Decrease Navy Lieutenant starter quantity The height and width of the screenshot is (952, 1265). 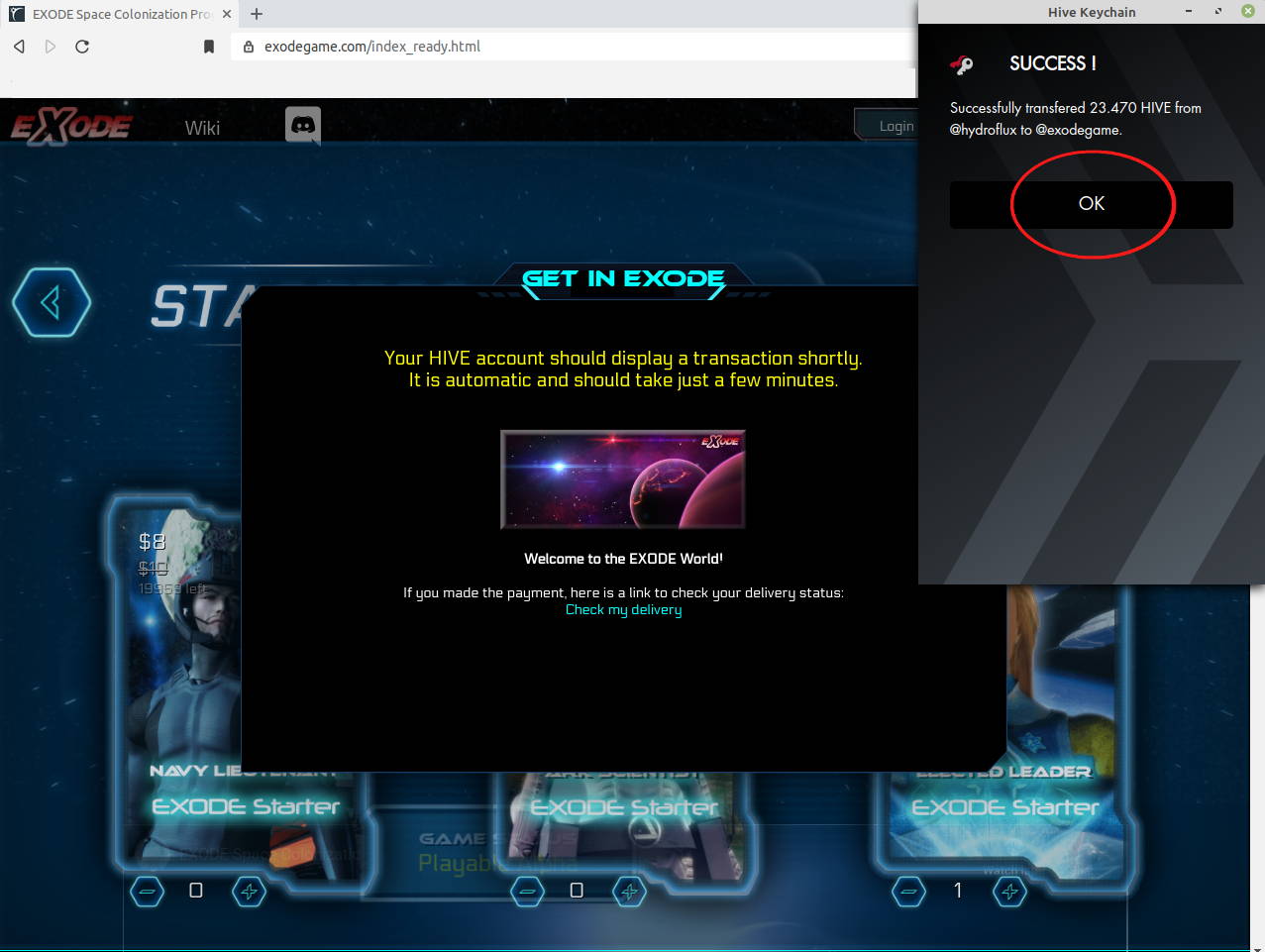point(147,892)
